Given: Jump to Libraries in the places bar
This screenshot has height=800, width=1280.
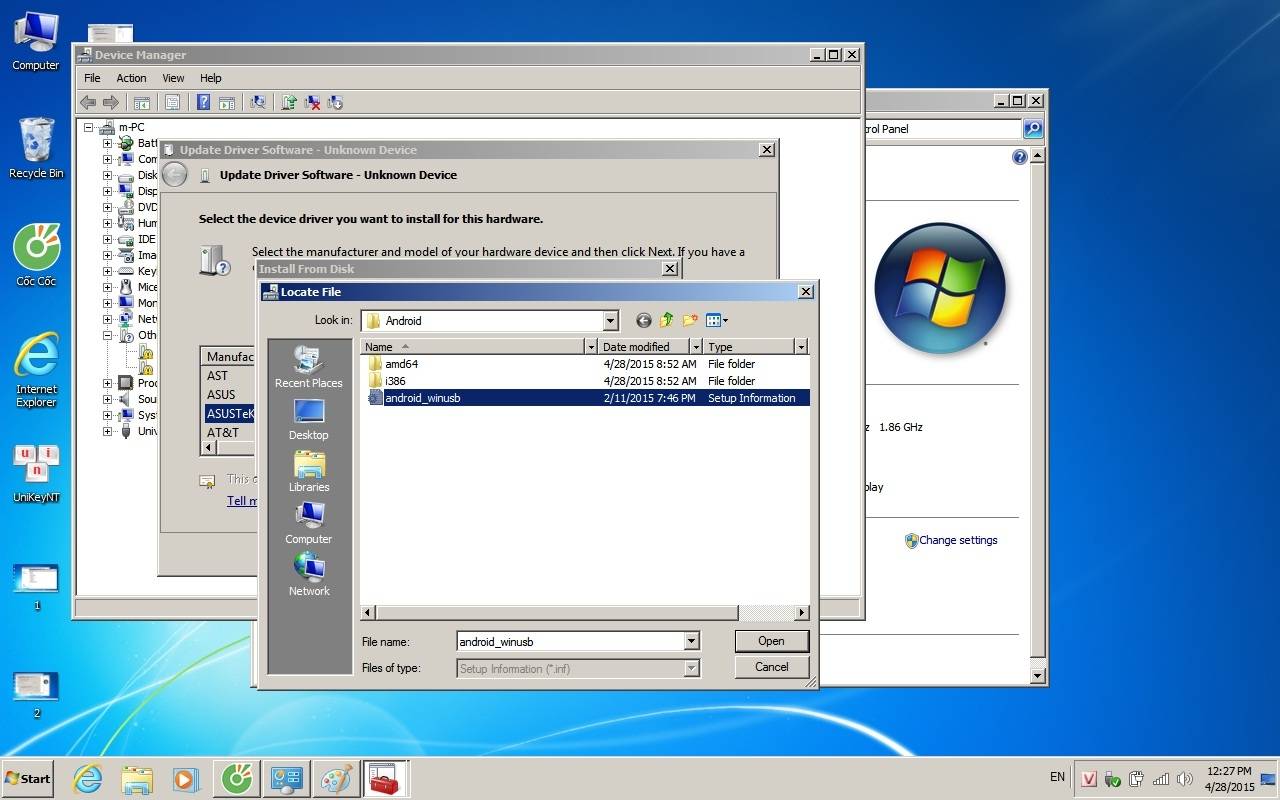Looking at the screenshot, I should (x=308, y=471).
